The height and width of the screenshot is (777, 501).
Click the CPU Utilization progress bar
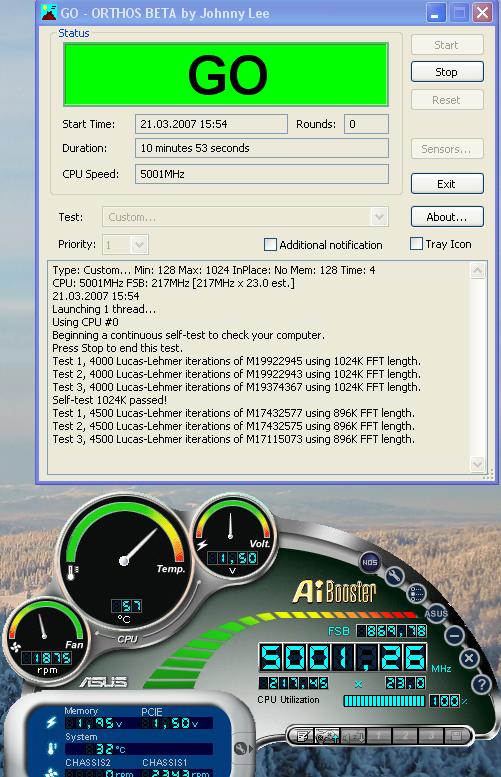point(385,701)
